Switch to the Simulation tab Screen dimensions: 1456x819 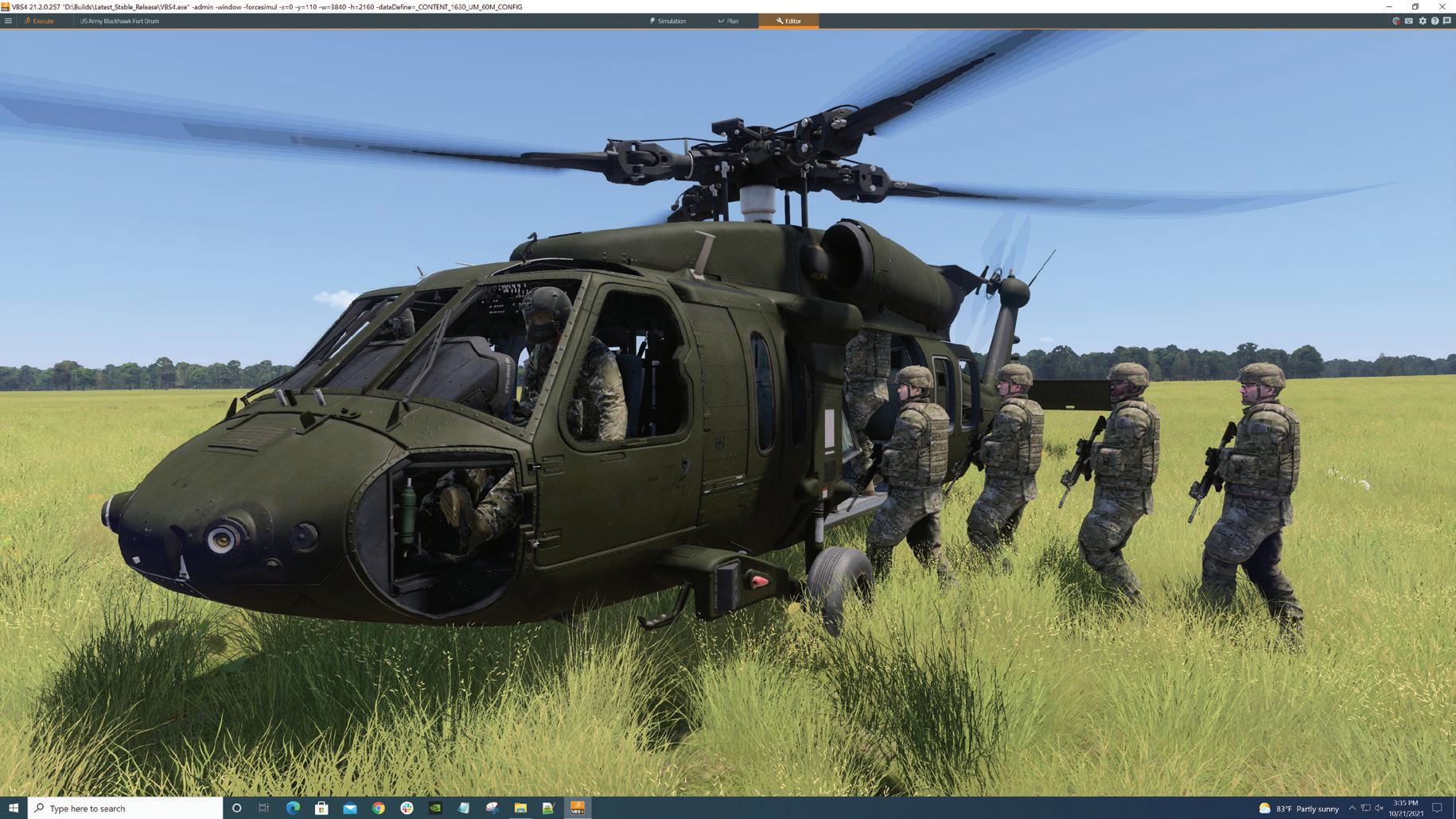click(668, 21)
